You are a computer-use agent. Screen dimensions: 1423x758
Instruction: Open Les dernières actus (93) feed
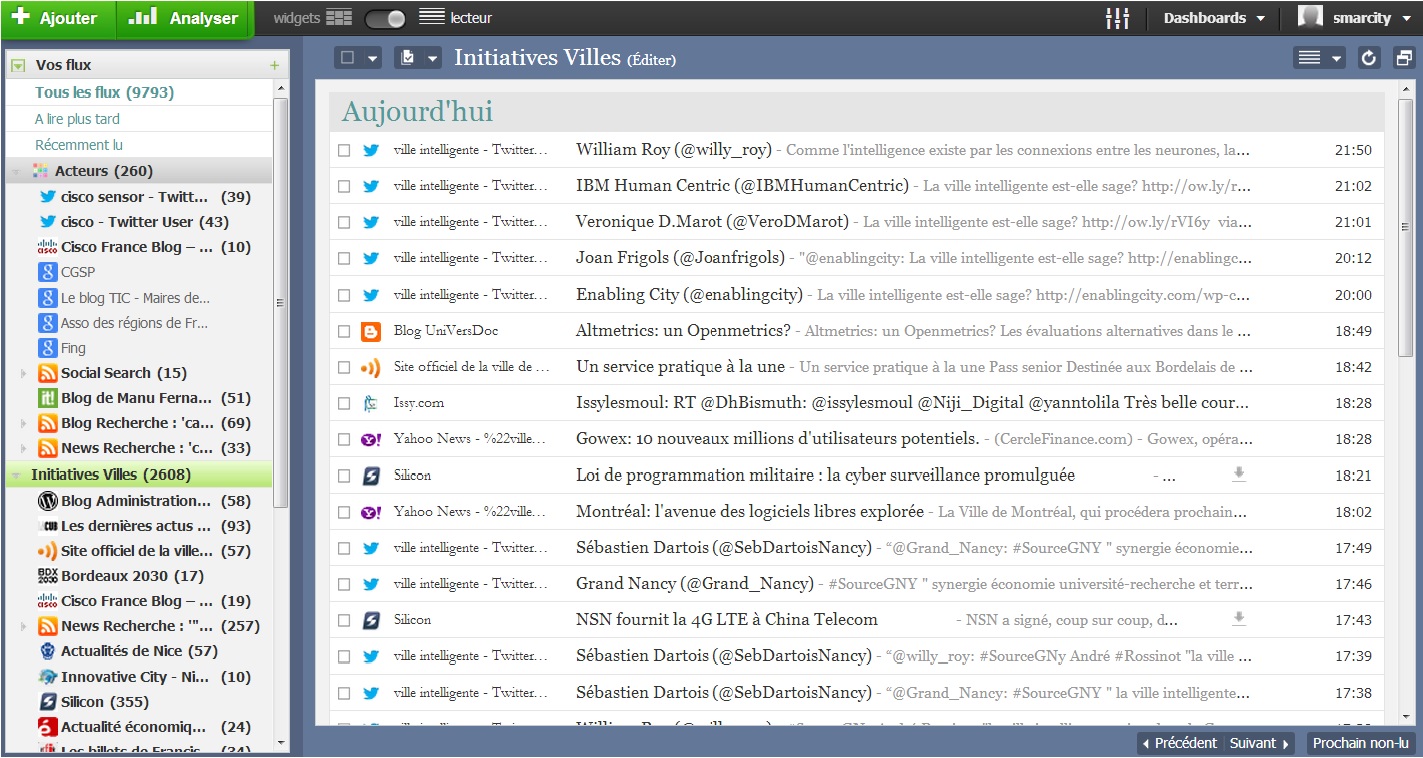pos(155,526)
